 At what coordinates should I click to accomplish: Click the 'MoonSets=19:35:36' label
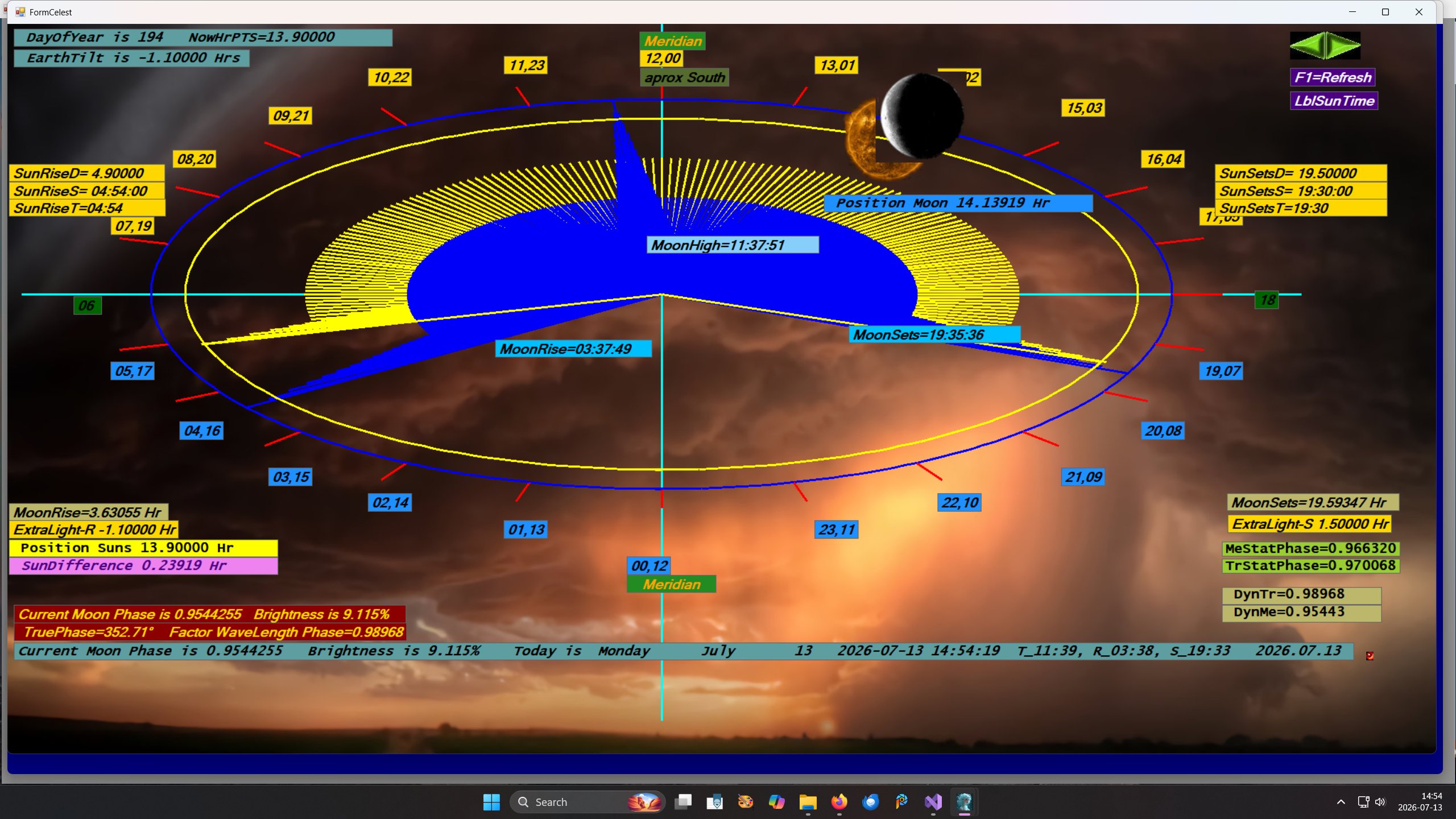[935, 334]
